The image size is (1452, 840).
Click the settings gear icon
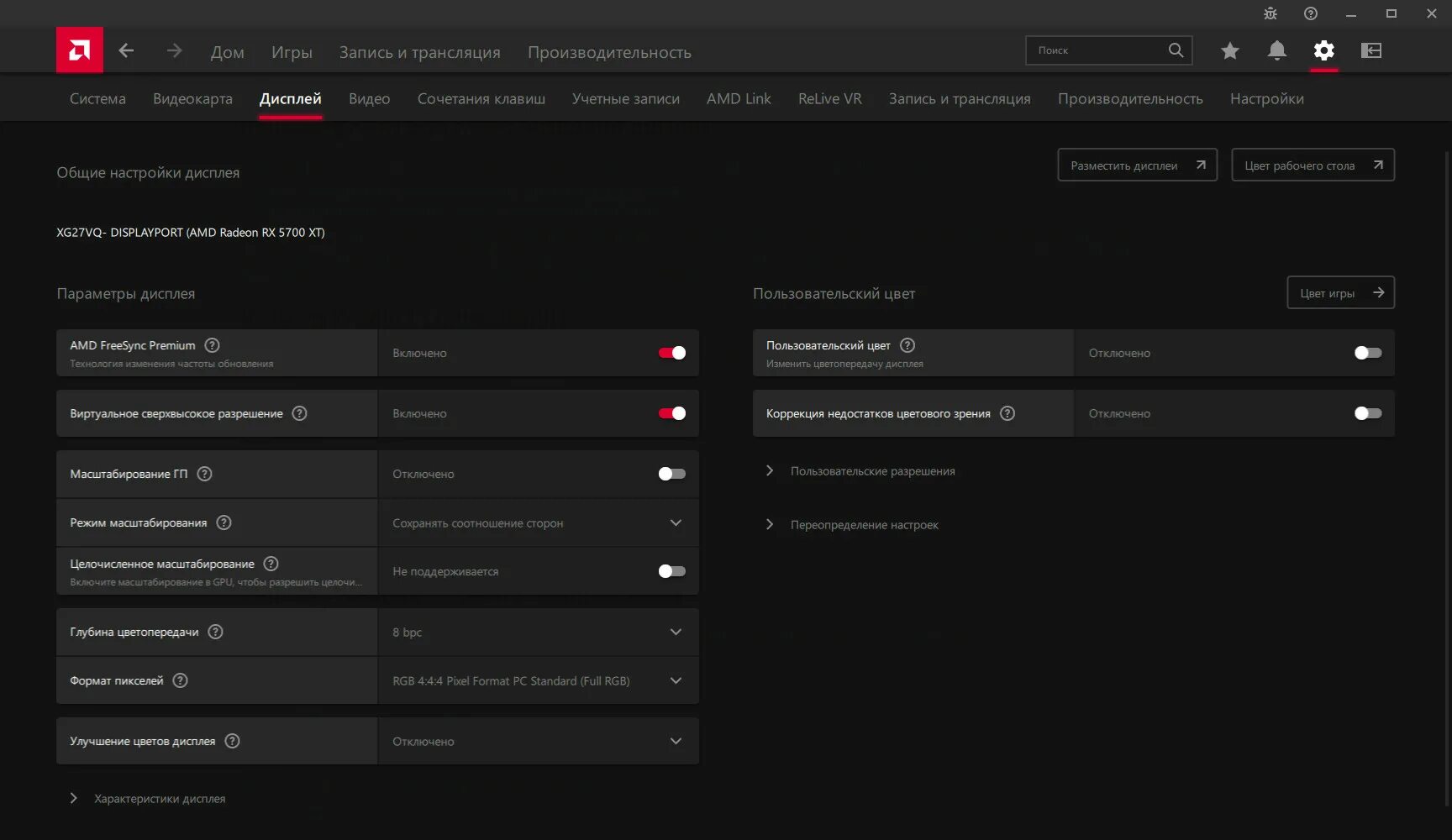coord(1323,50)
